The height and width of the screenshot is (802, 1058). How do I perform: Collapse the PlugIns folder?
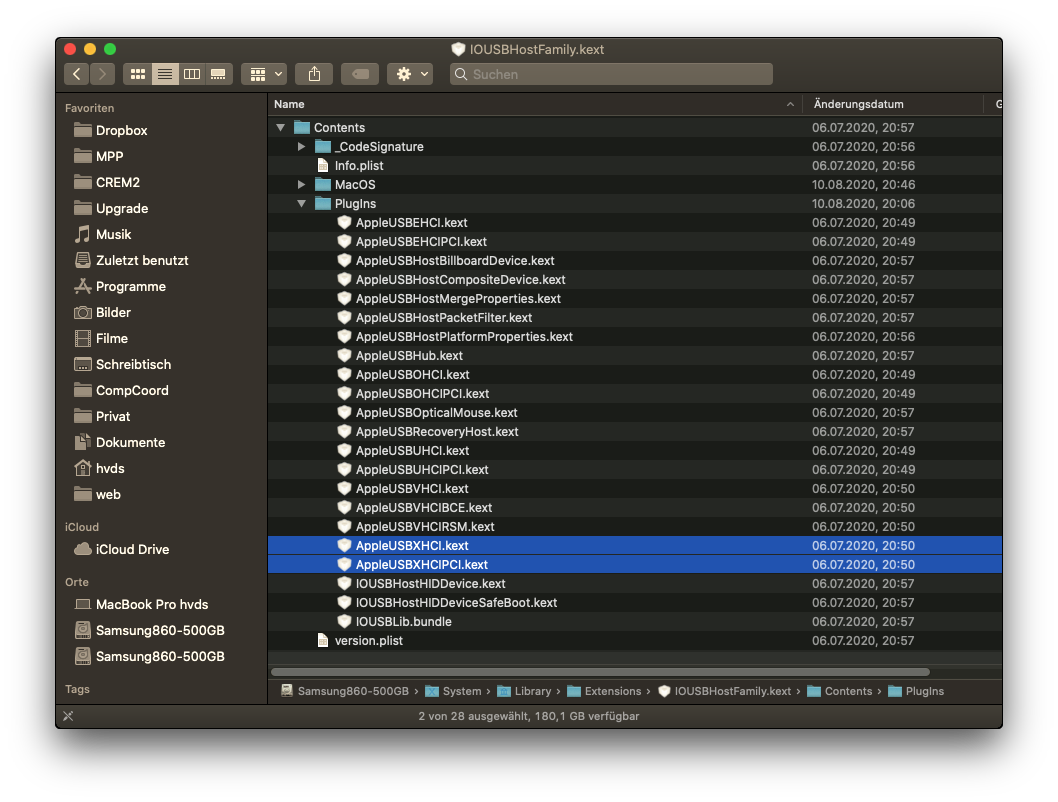pyautogui.click(x=302, y=203)
